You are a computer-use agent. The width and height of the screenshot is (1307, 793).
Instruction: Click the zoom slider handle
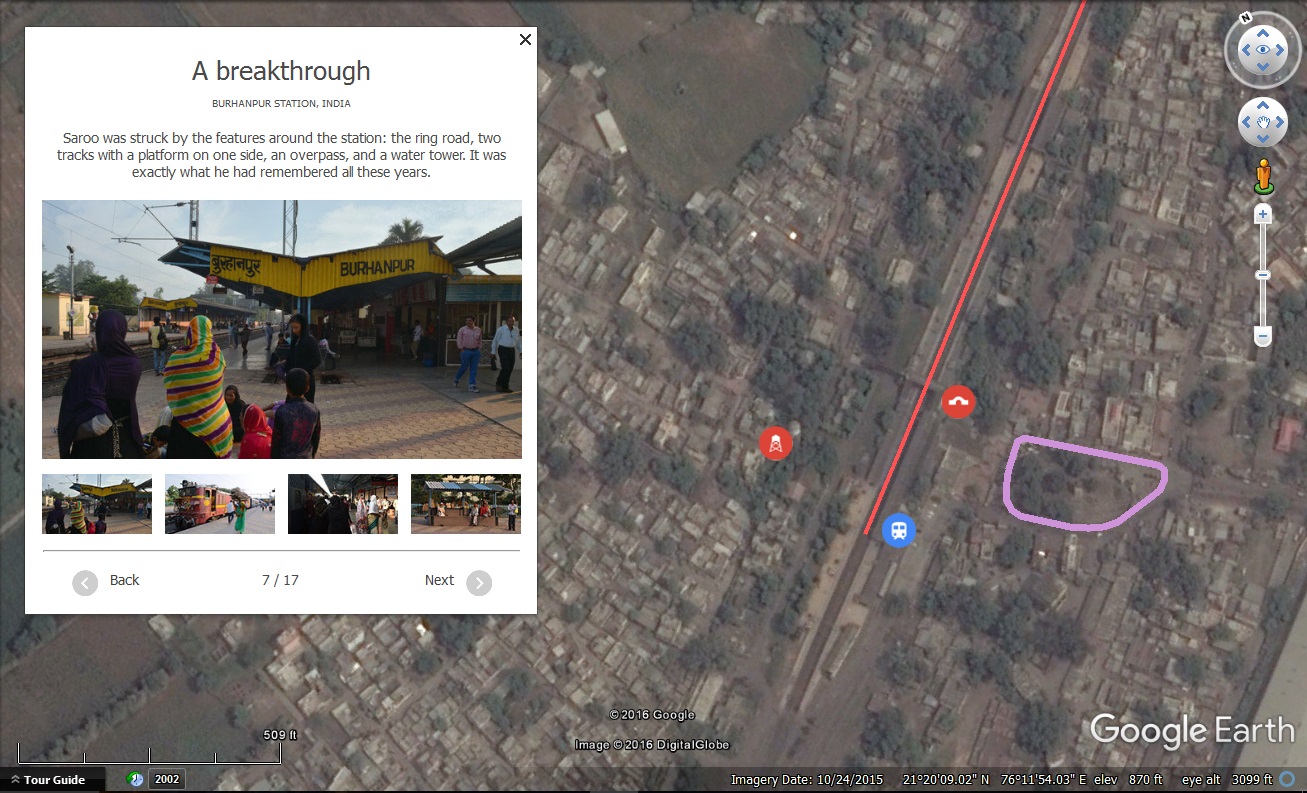point(1262,275)
